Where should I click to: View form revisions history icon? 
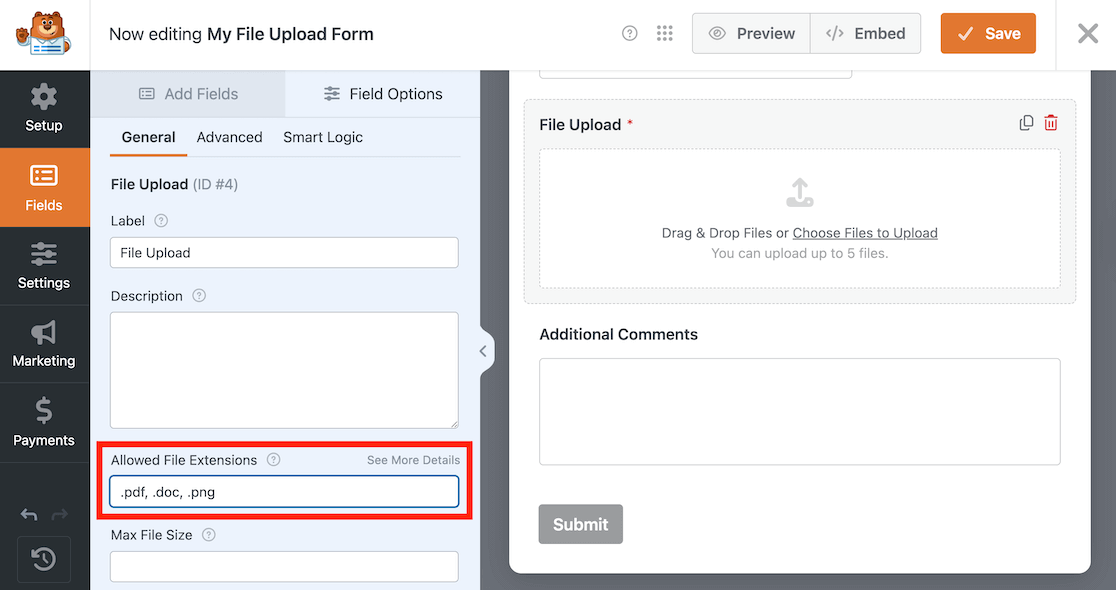coord(44,559)
